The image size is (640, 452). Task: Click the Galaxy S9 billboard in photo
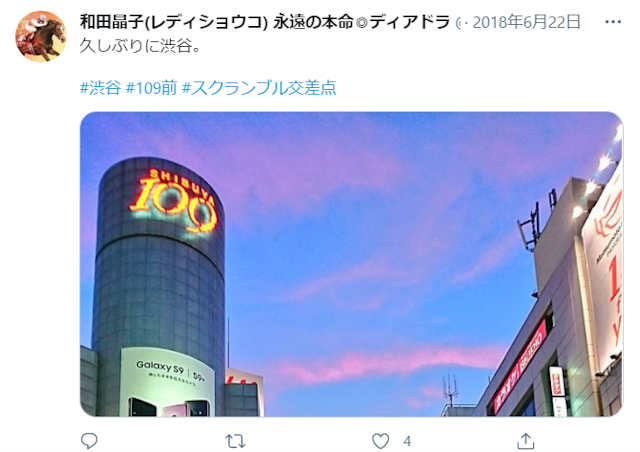click(x=168, y=382)
